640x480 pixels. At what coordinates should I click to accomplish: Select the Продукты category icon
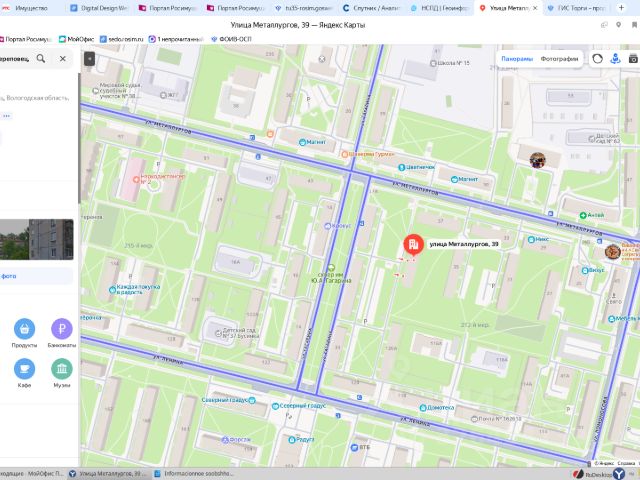pos(24,329)
